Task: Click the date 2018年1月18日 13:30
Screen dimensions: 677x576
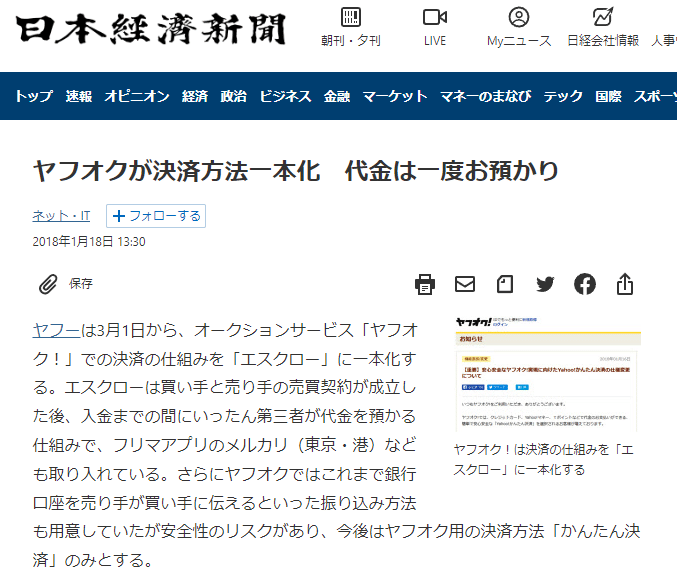Action: pyautogui.click(x=89, y=241)
